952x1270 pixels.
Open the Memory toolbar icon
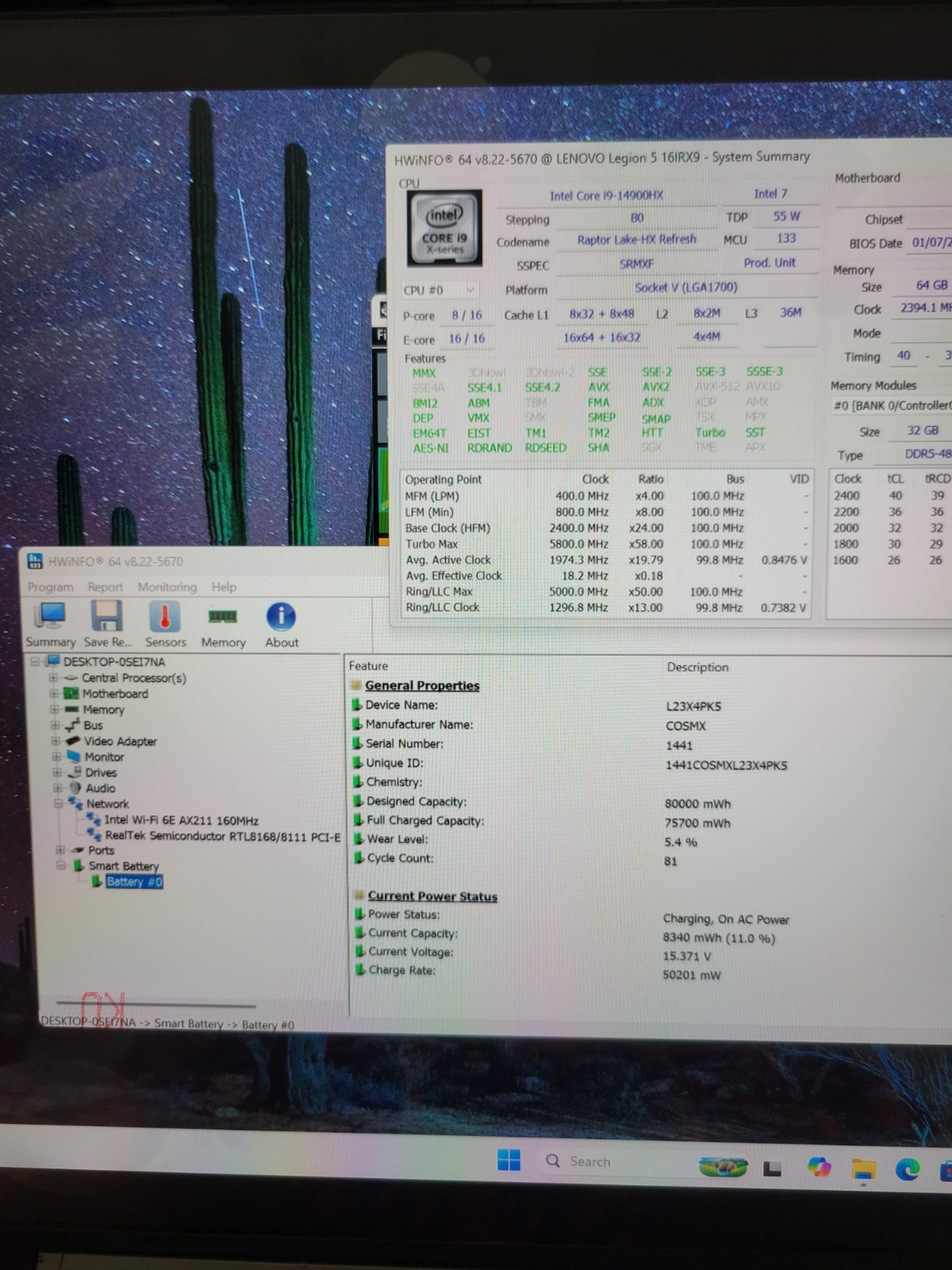[223, 625]
